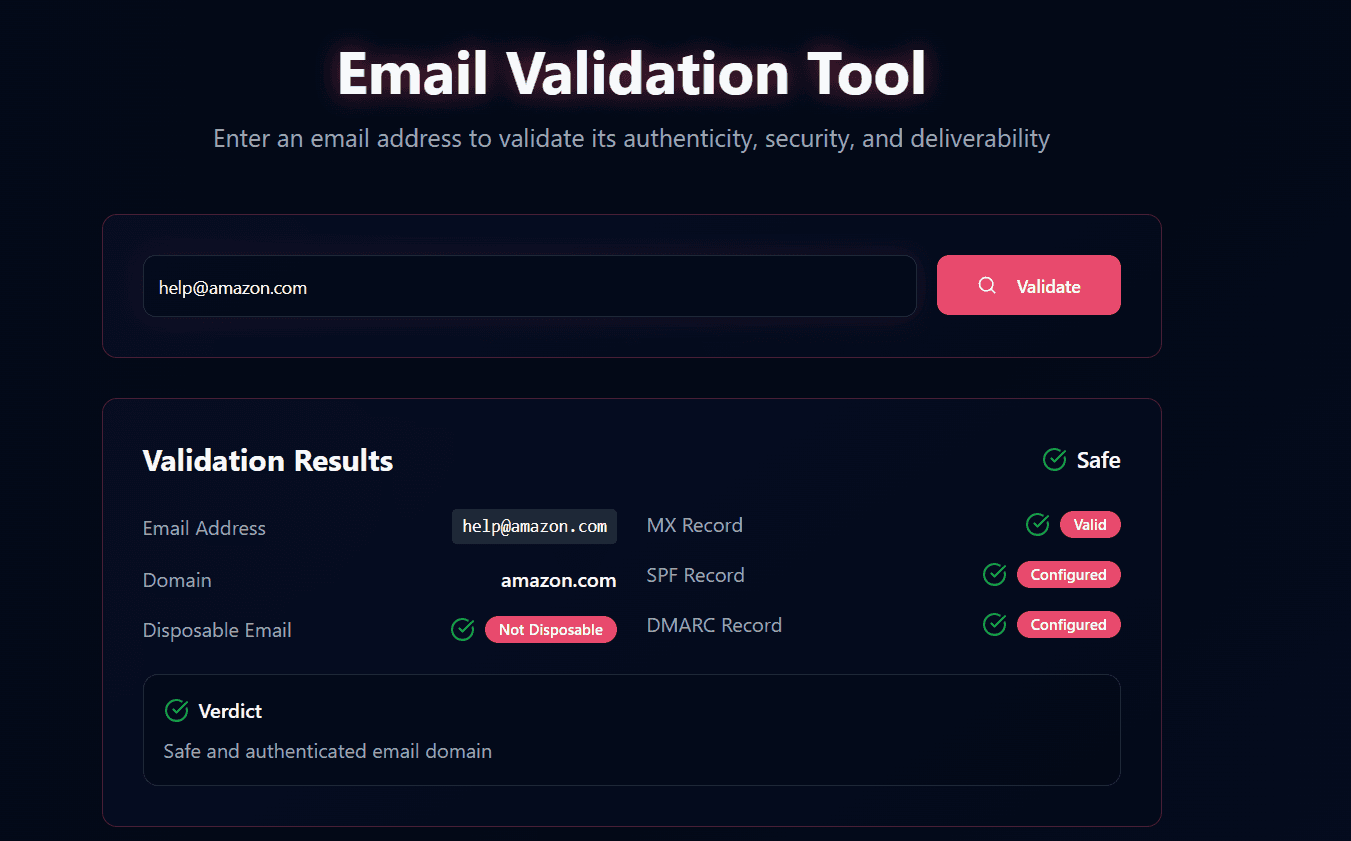Click the Configured badge for DMARC Record
This screenshot has width=1351, height=841.
click(1068, 625)
